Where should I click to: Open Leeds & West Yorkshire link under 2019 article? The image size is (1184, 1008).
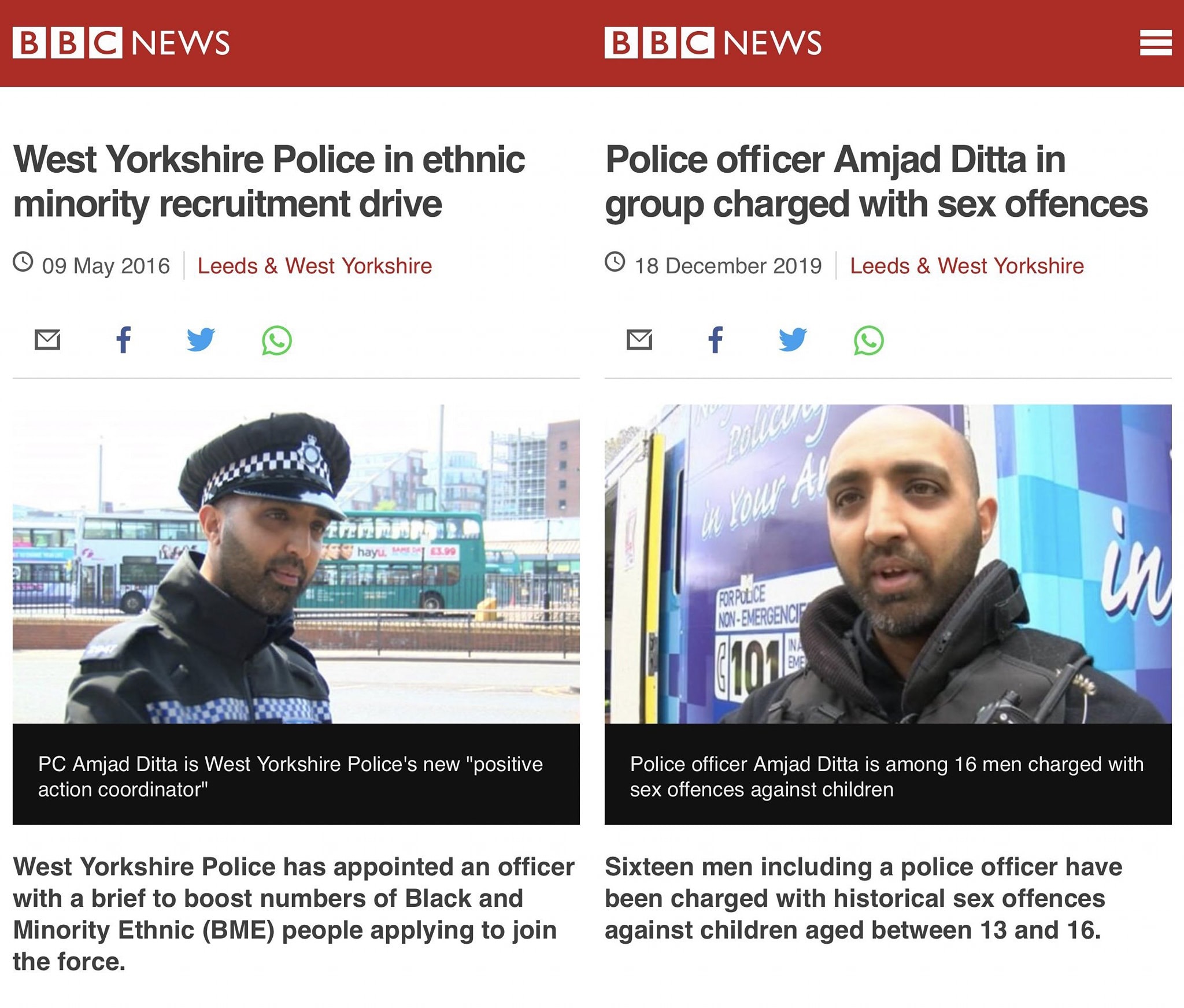tap(967, 266)
